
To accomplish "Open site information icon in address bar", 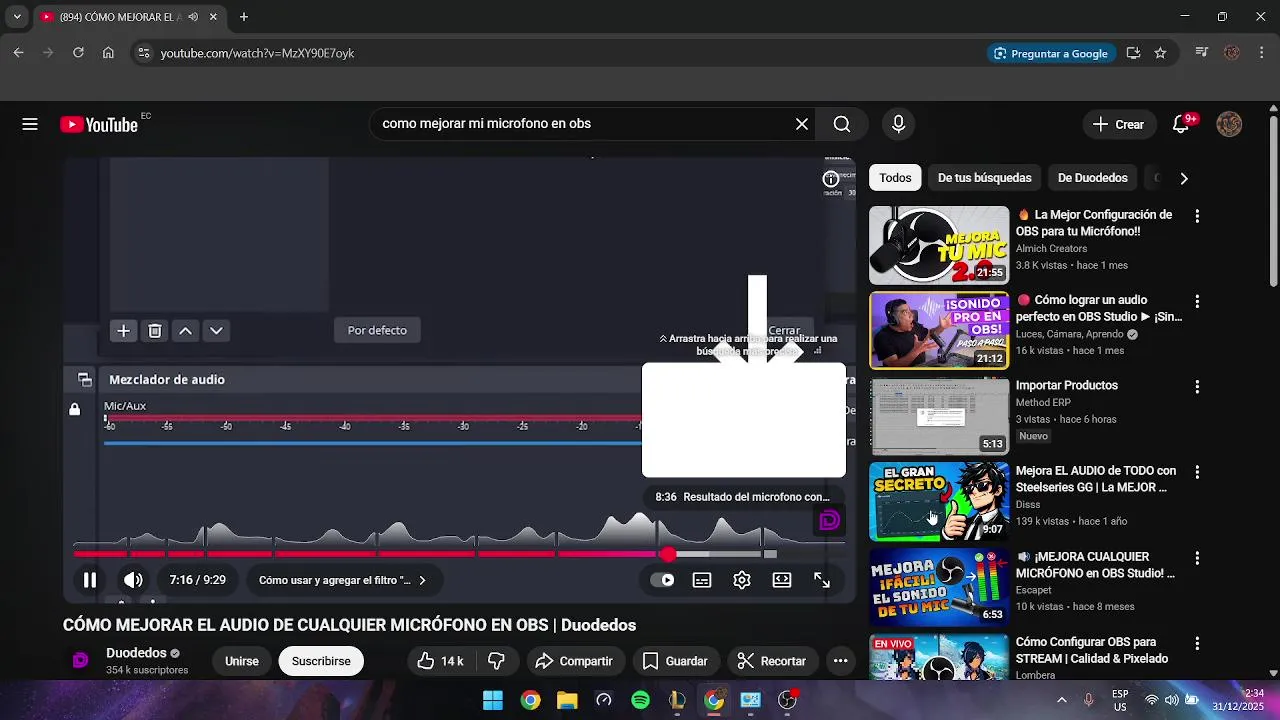I will [x=143, y=53].
